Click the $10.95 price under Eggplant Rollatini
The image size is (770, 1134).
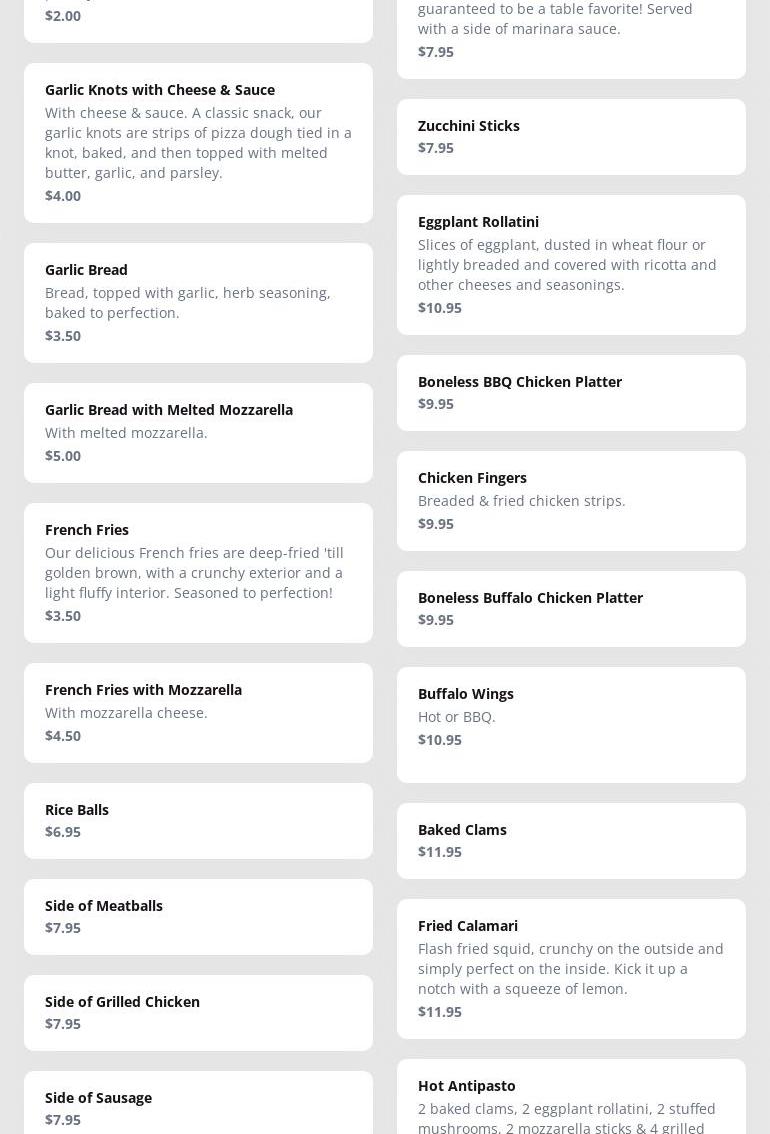(x=440, y=307)
